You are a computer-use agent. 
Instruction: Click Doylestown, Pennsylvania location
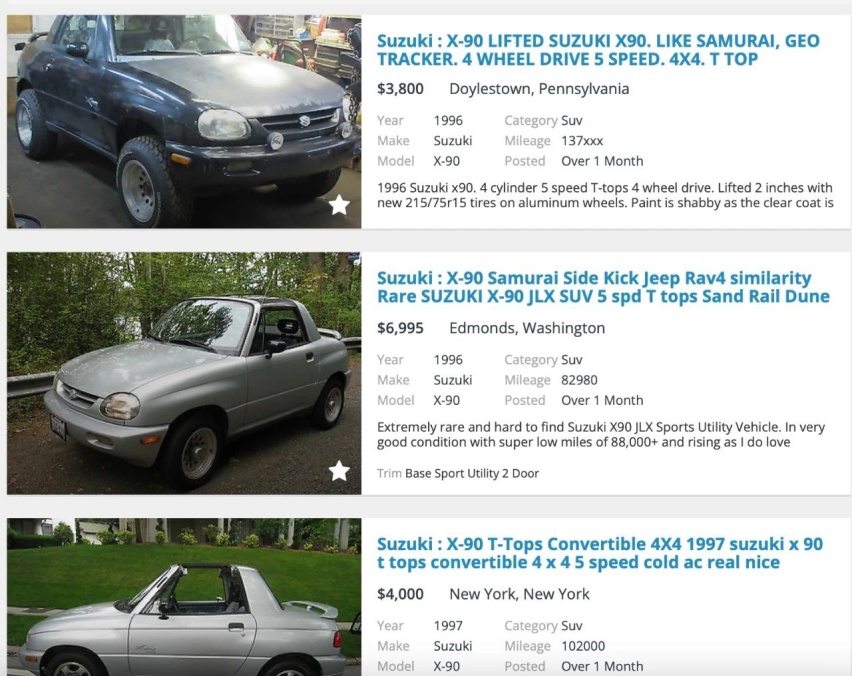click(x=539, y=89)
